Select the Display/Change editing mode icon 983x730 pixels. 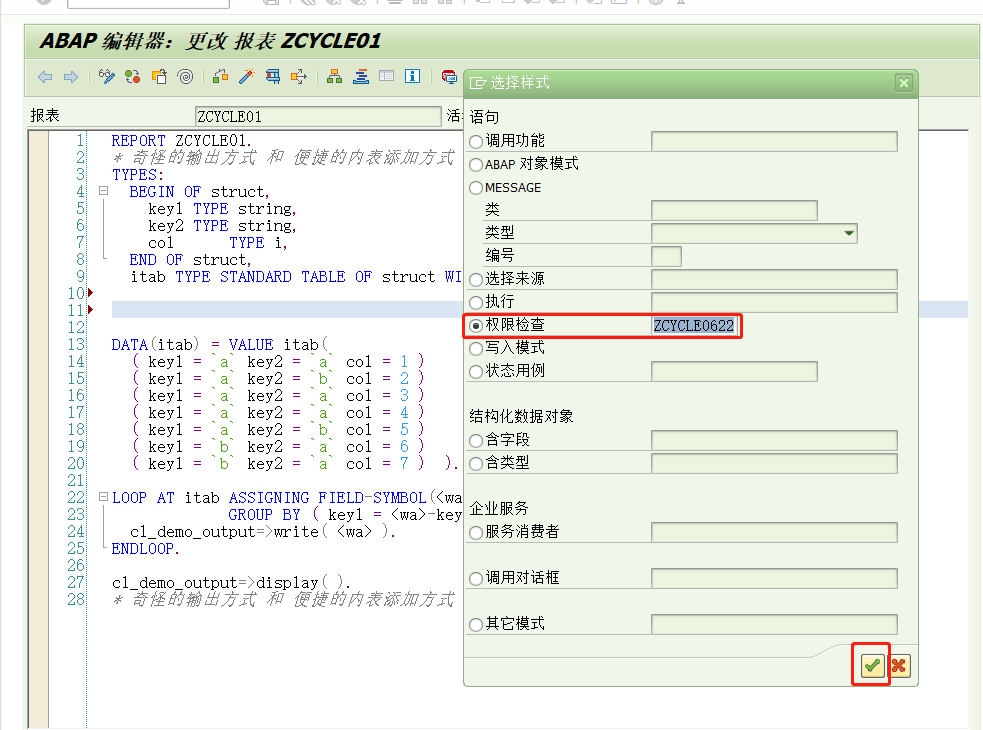[107, 76]
